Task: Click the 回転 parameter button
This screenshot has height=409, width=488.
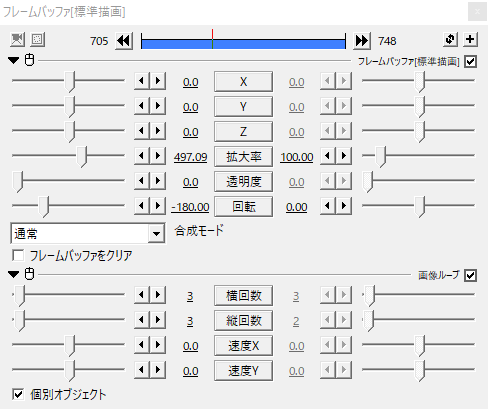Action: (243, 207)
